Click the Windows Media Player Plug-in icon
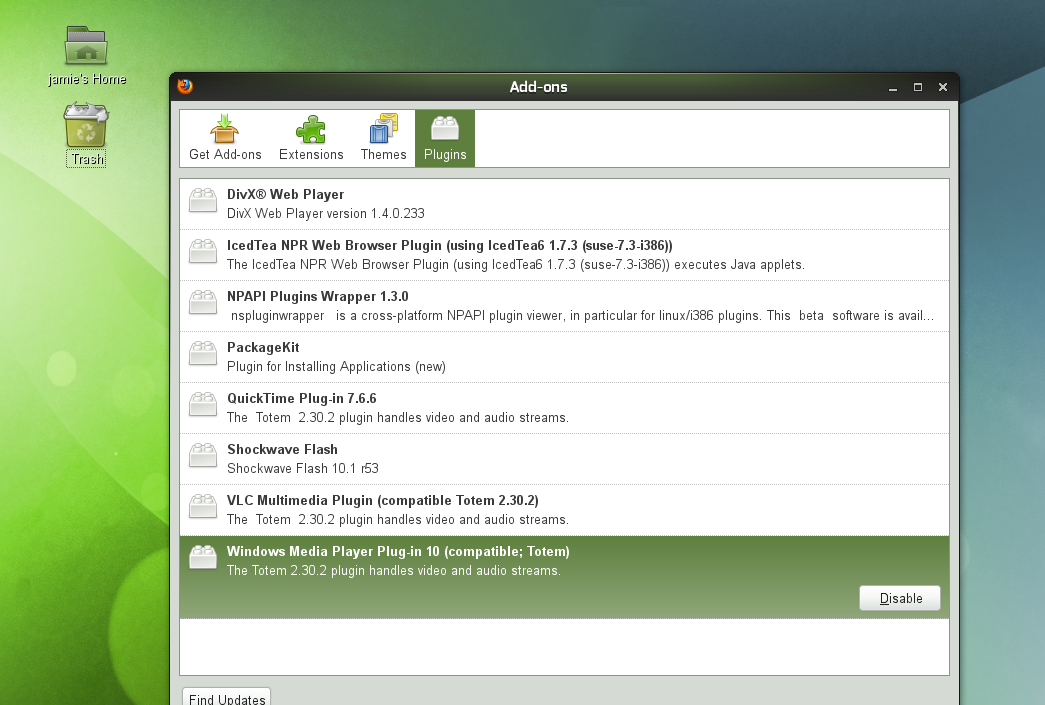Viewport: 1045px width, 705px height. [x=203, y=557]
